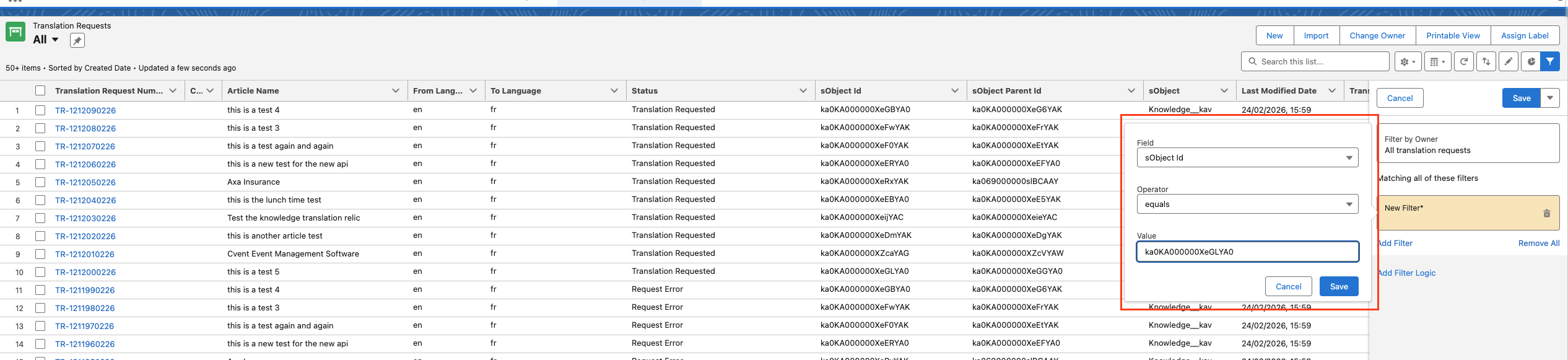Open the Operator dropdown showing equals
This screenshot has width=1568, height=360.
[1247, 204]
